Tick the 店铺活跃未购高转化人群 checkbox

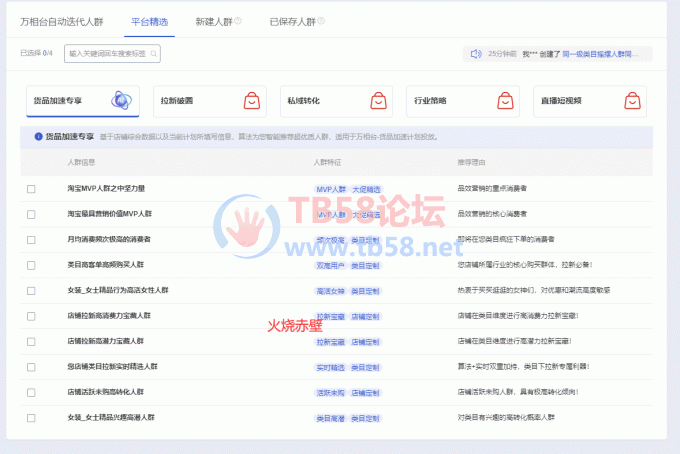coord(31,392)
